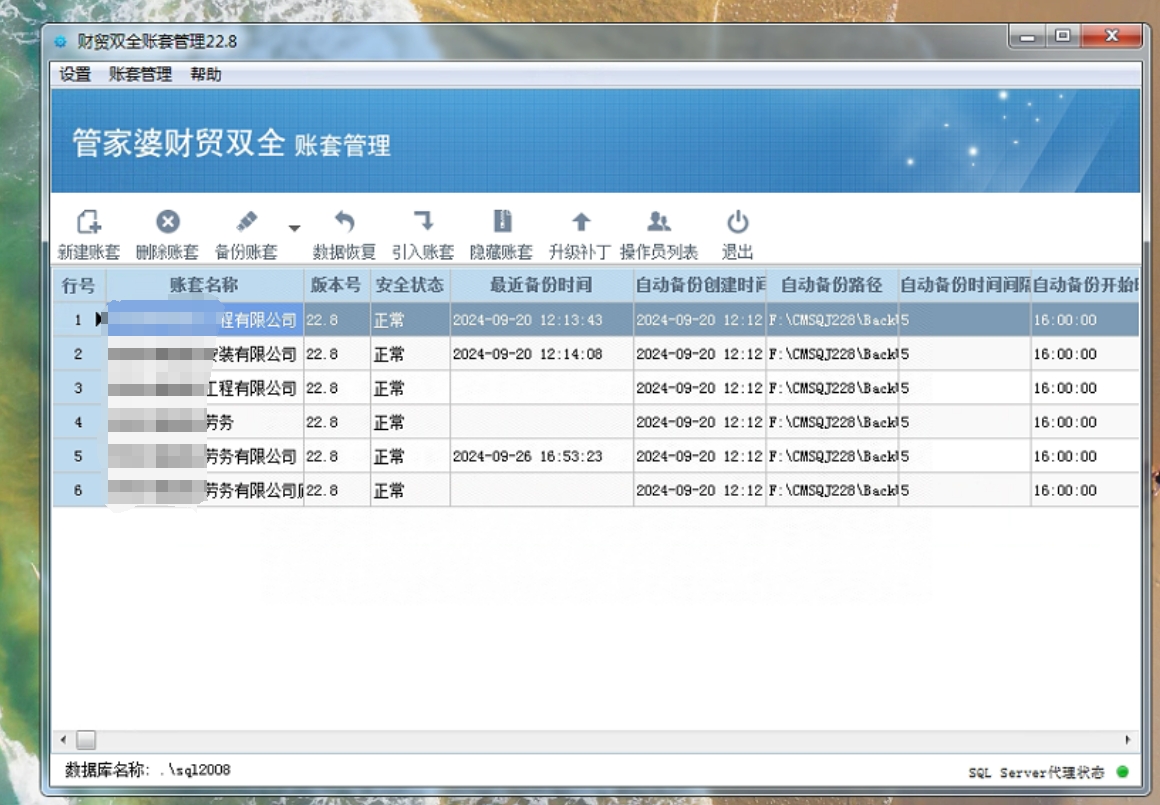Click the 安全状态 column header
Image resolution: width=1160 pixels, height=805 pixels.
[x=410, y=285]
